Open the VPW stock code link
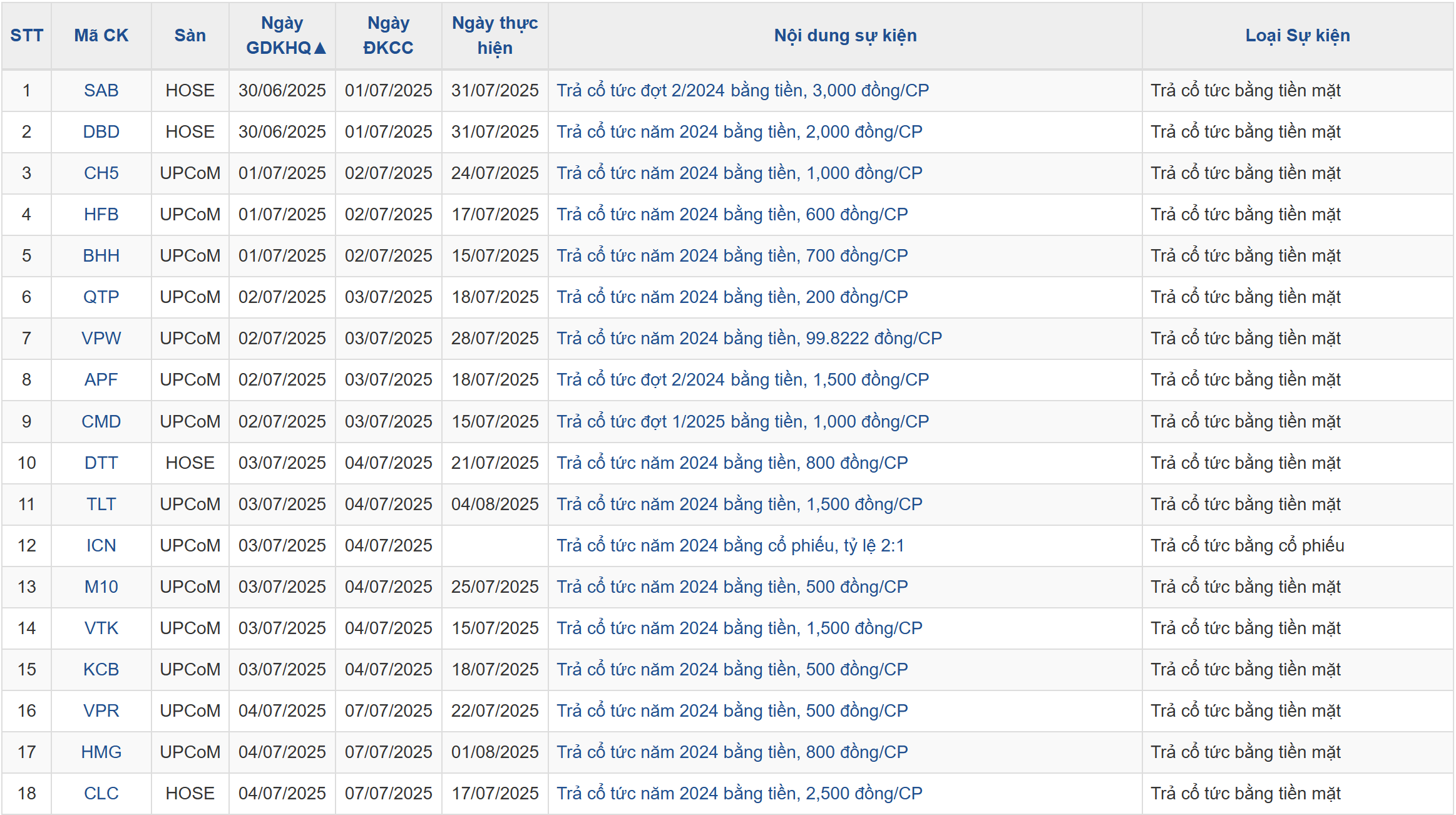1456x815 pixels. tap(101, 339)
